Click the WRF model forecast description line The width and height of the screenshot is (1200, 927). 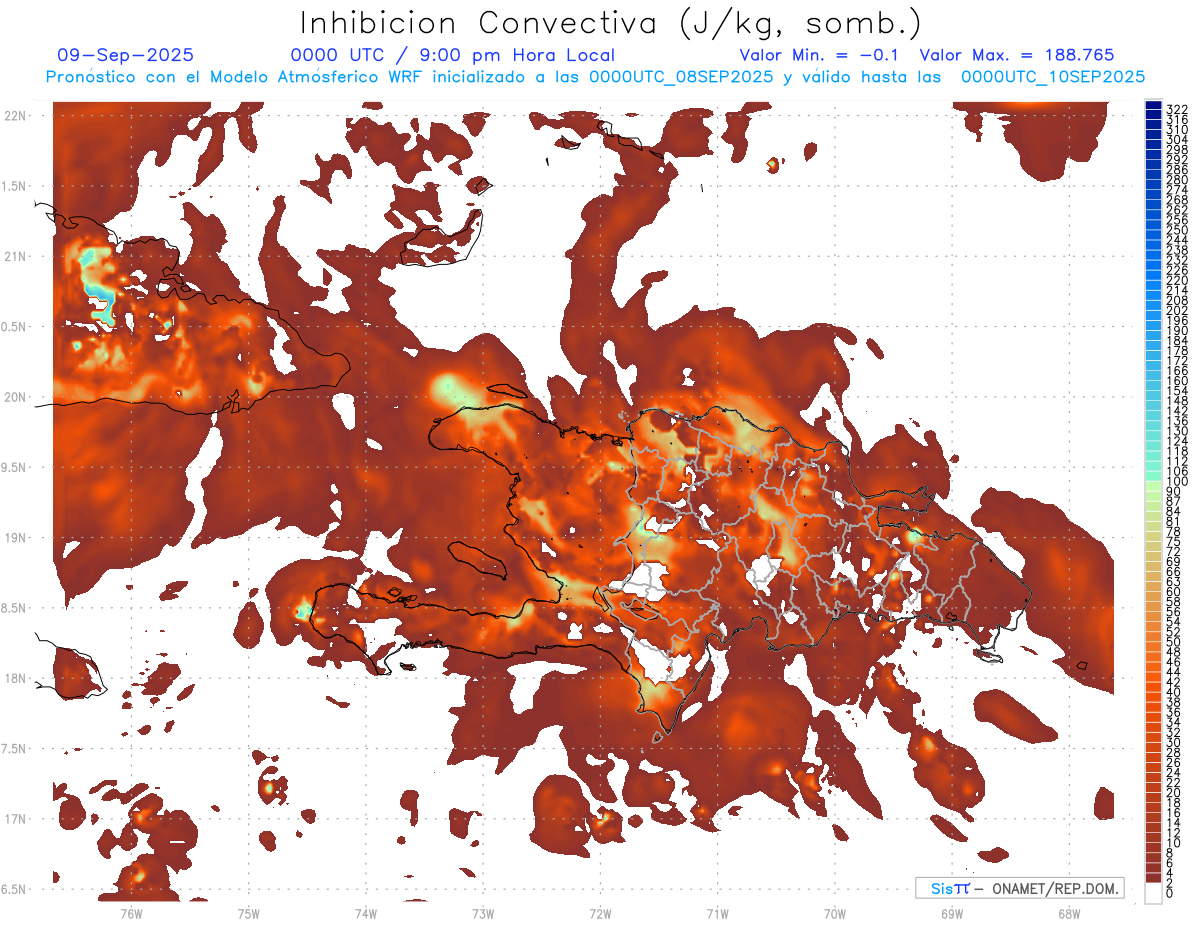coord(595,77)
